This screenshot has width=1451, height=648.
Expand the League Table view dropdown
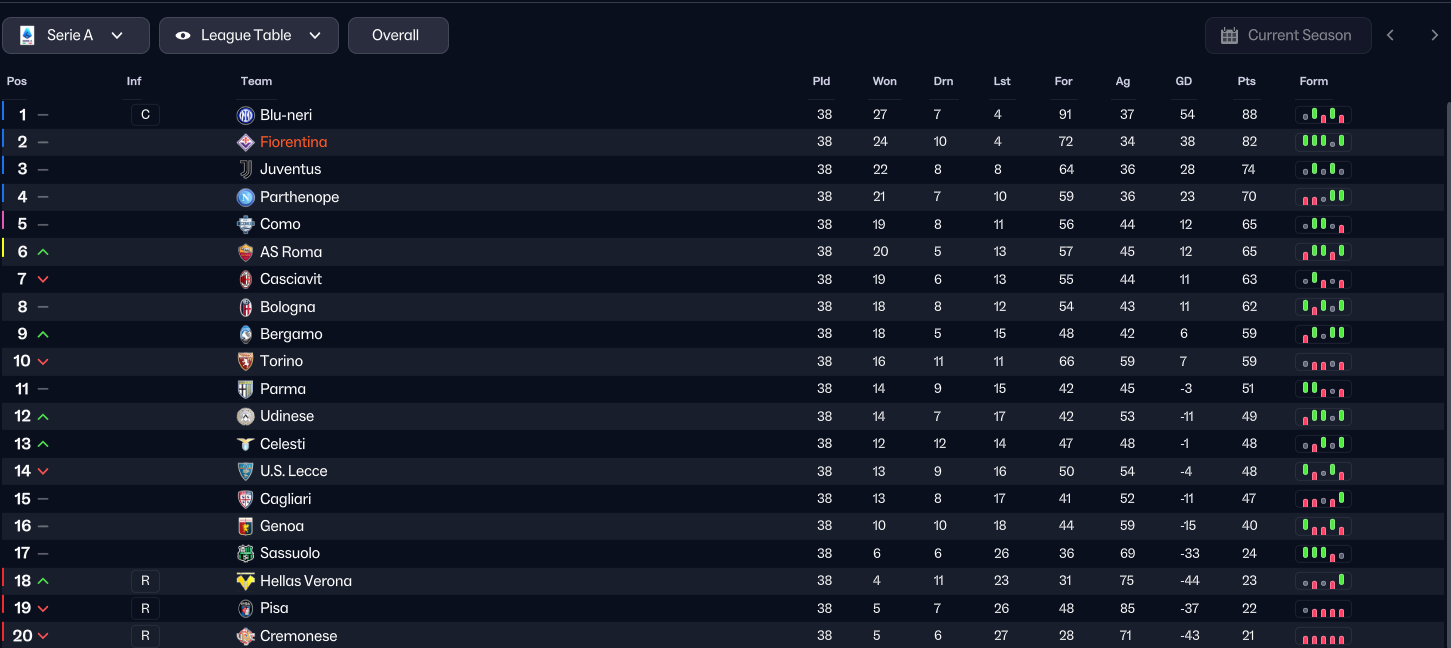(248, 36)
